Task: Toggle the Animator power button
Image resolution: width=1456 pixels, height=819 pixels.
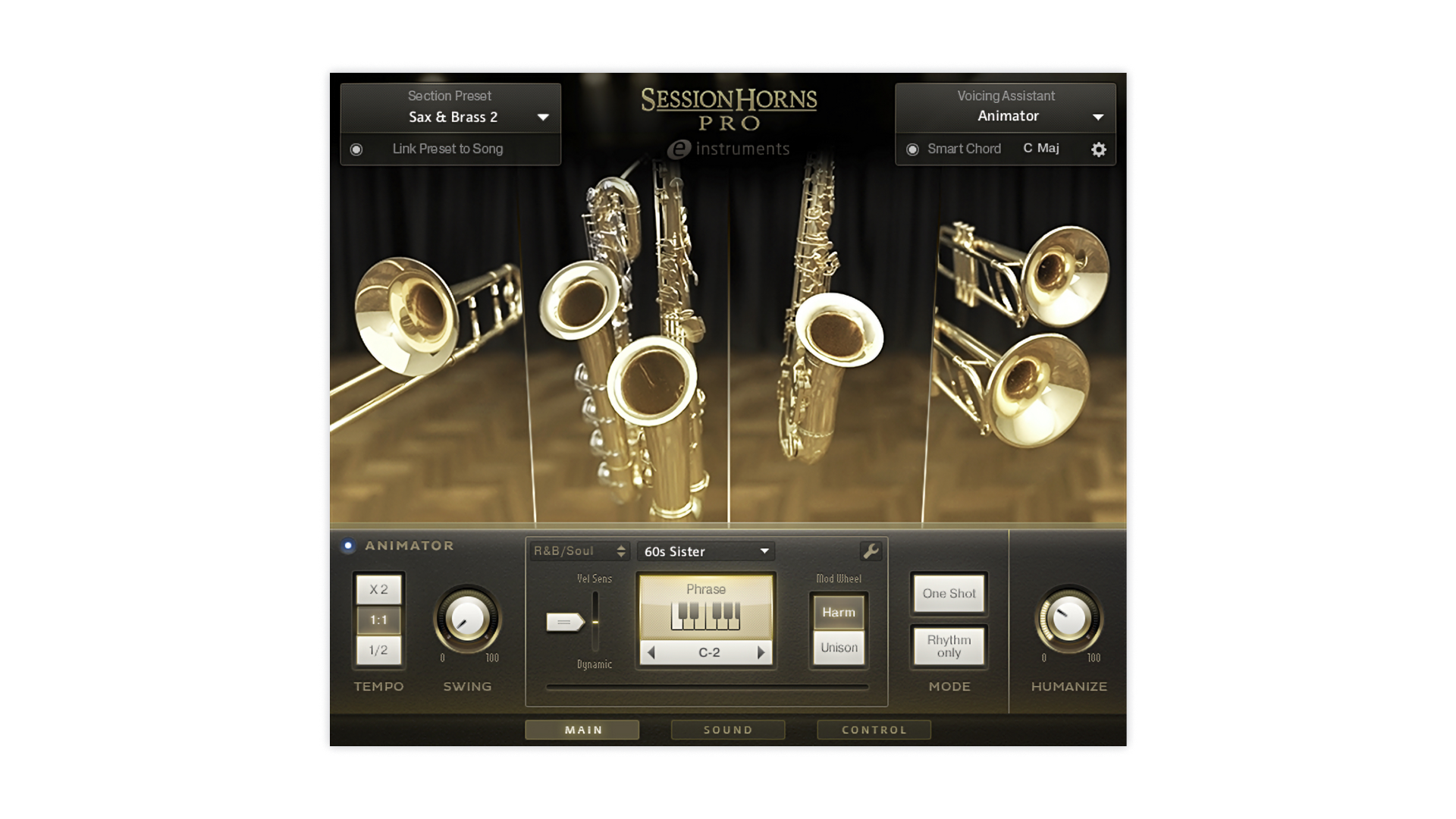Action: click(x=348, y=545)
